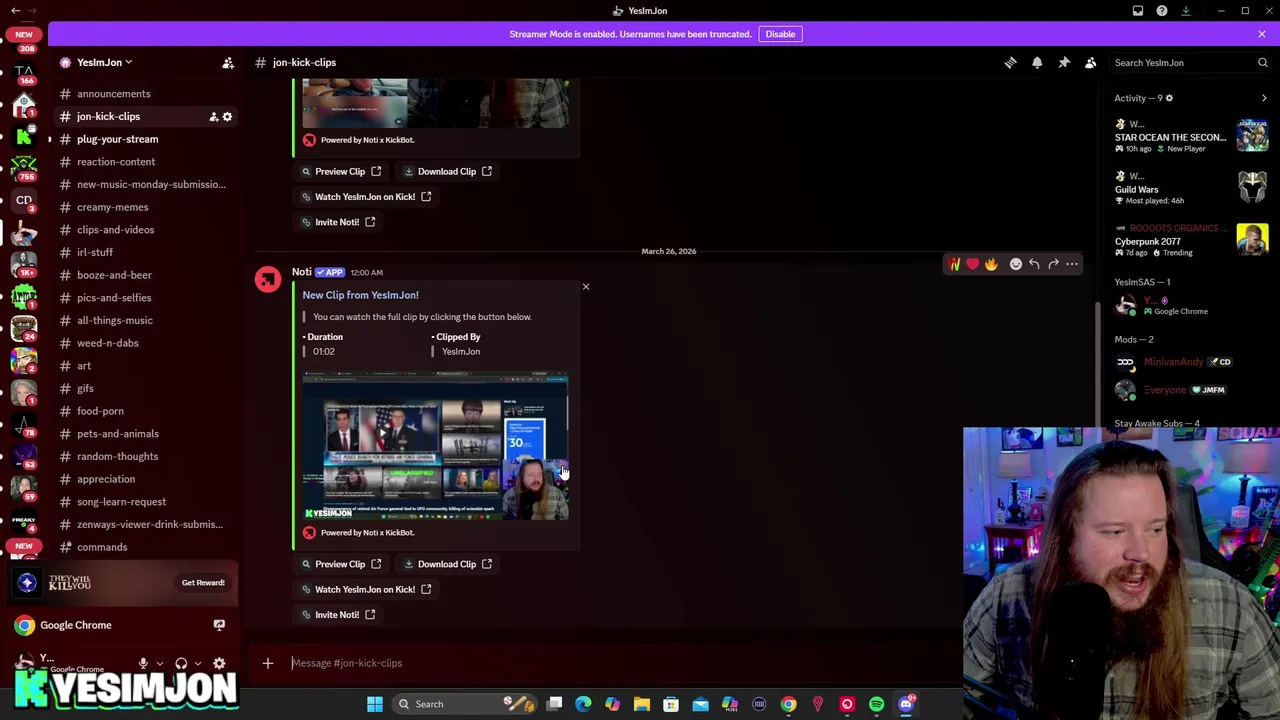Open the attachment plus button
The height and width of the screenshot is (720, 1280).
click(268, 663)
